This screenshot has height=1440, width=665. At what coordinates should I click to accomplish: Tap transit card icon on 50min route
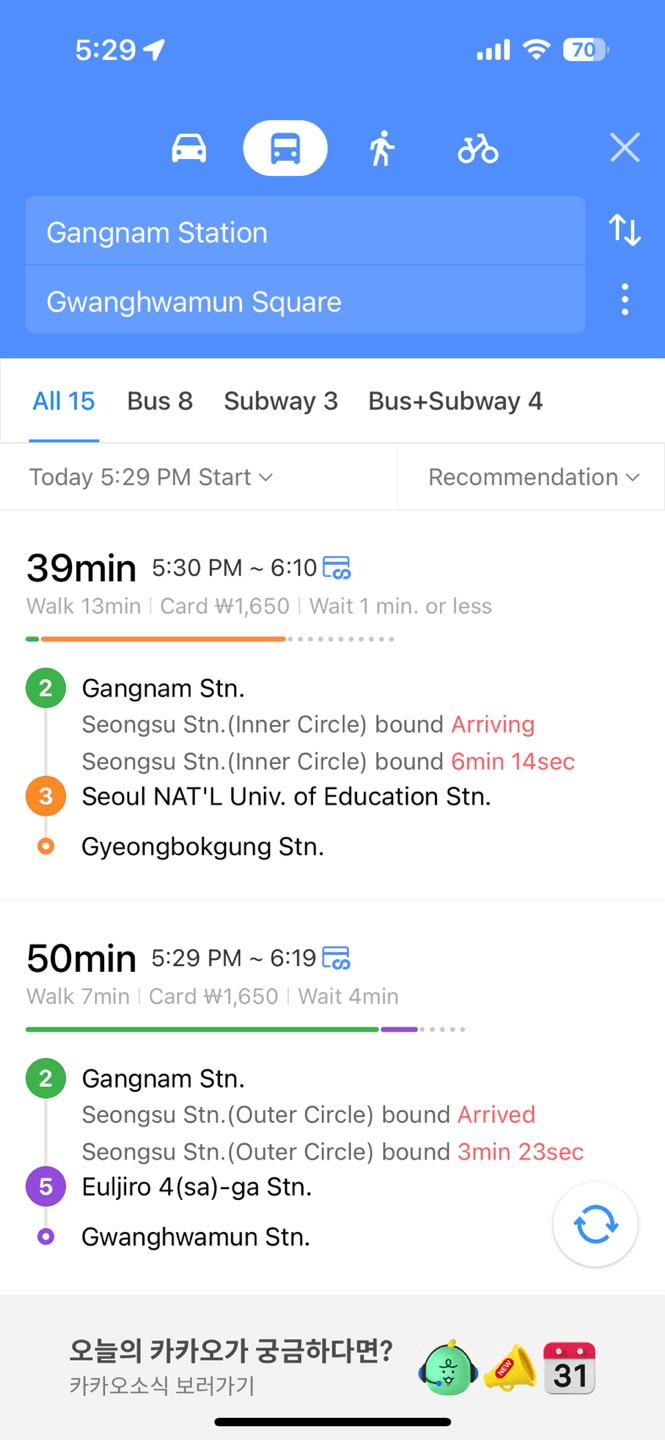pos(336,958)
